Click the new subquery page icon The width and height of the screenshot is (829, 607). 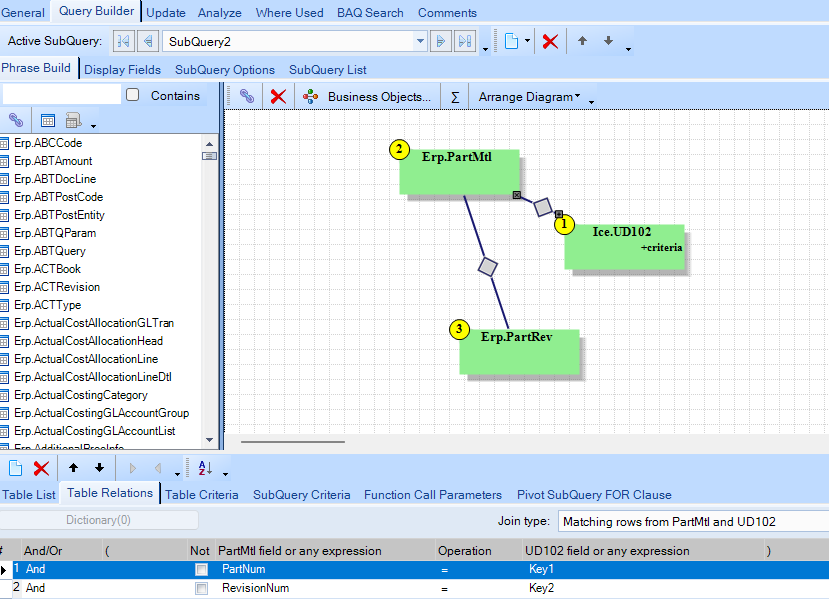pos(511,41)
